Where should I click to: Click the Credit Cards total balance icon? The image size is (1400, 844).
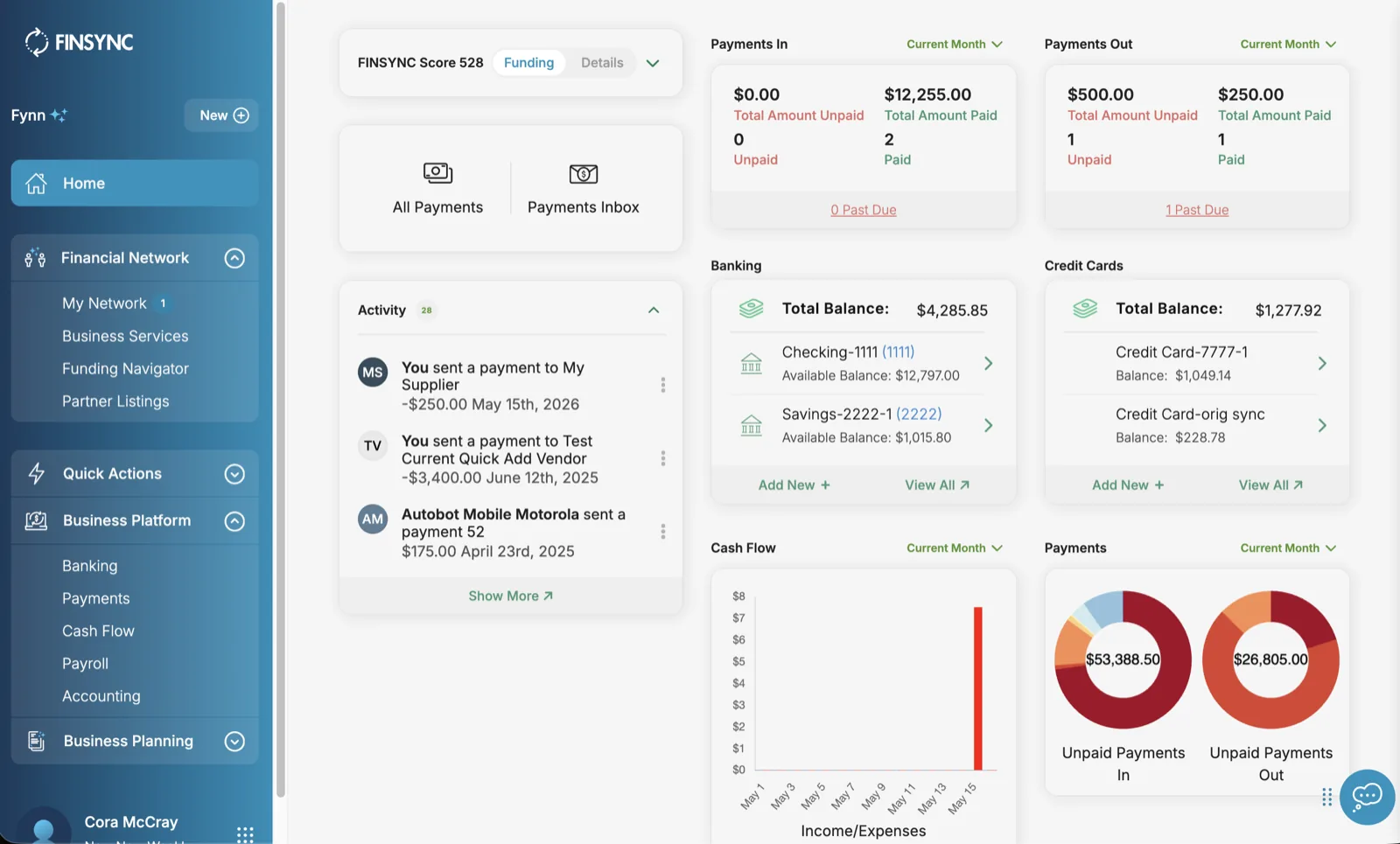click(1085, 309)
